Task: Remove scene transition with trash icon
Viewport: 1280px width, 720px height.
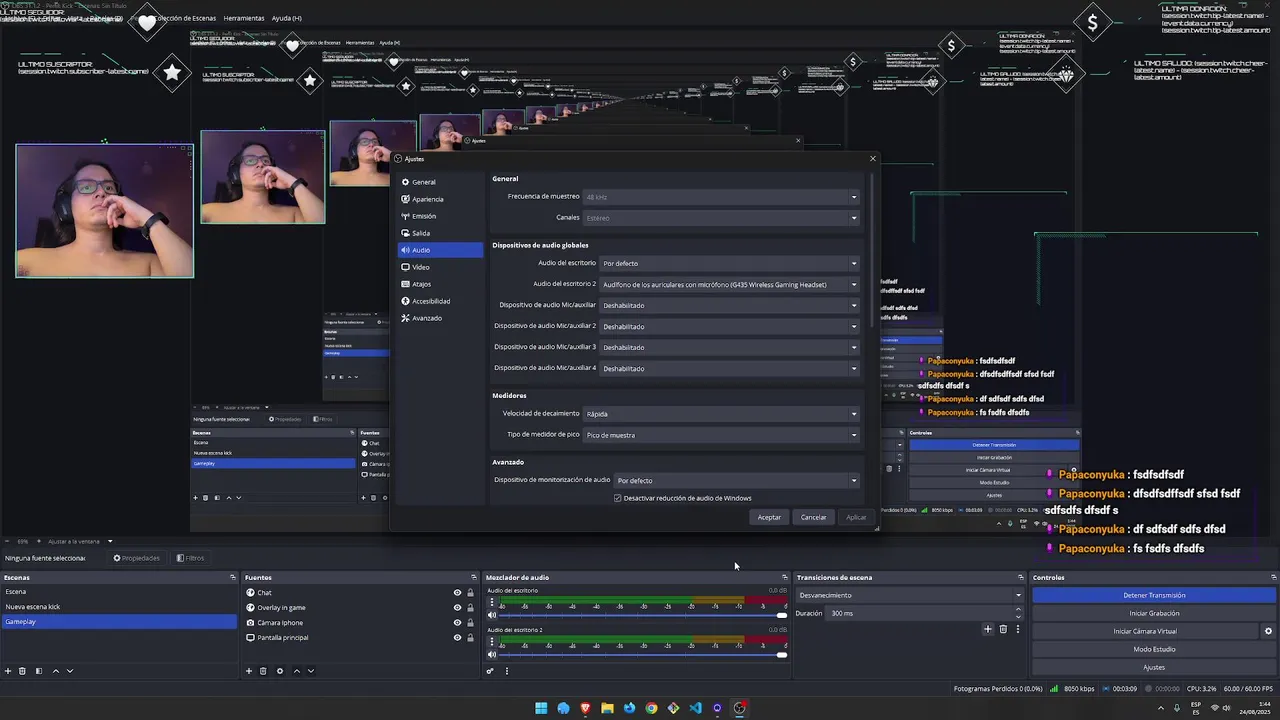Action: 1003,629
